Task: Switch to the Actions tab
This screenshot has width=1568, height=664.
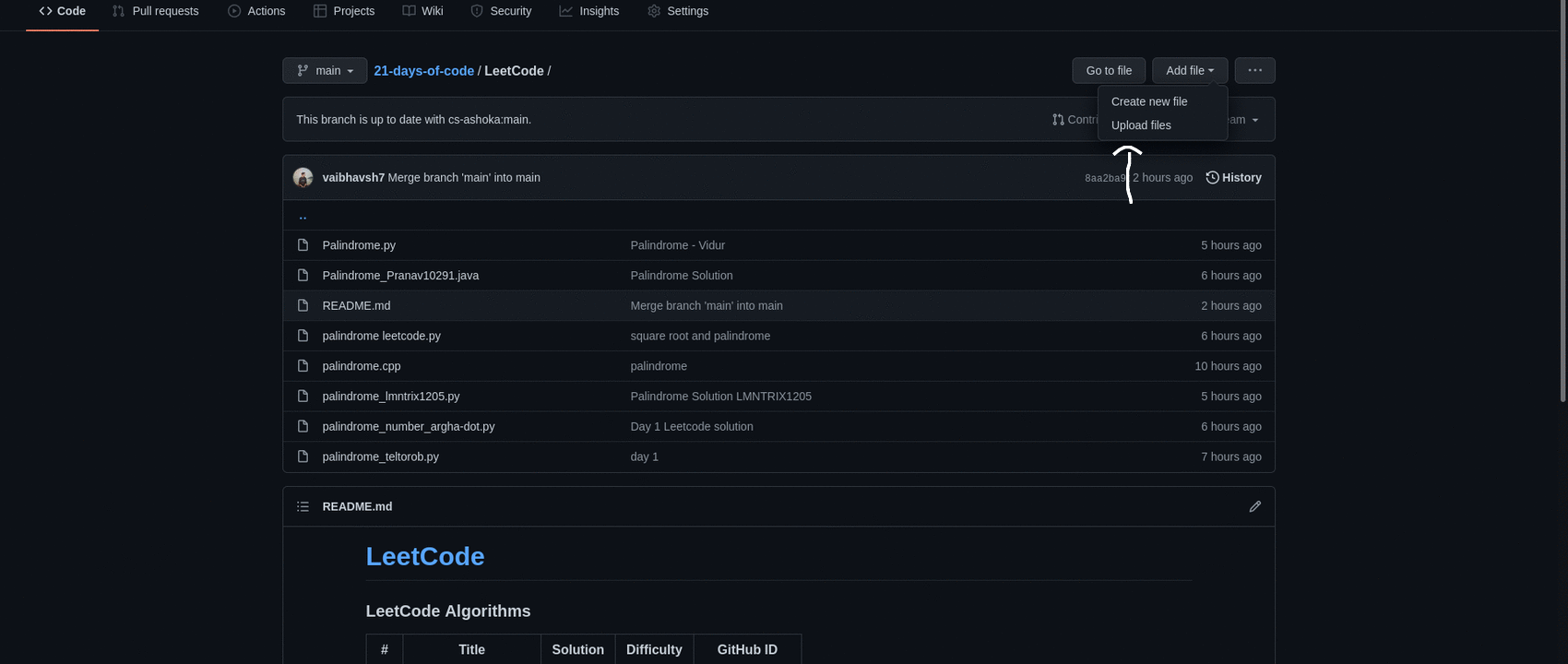Action: coord(256,11)
